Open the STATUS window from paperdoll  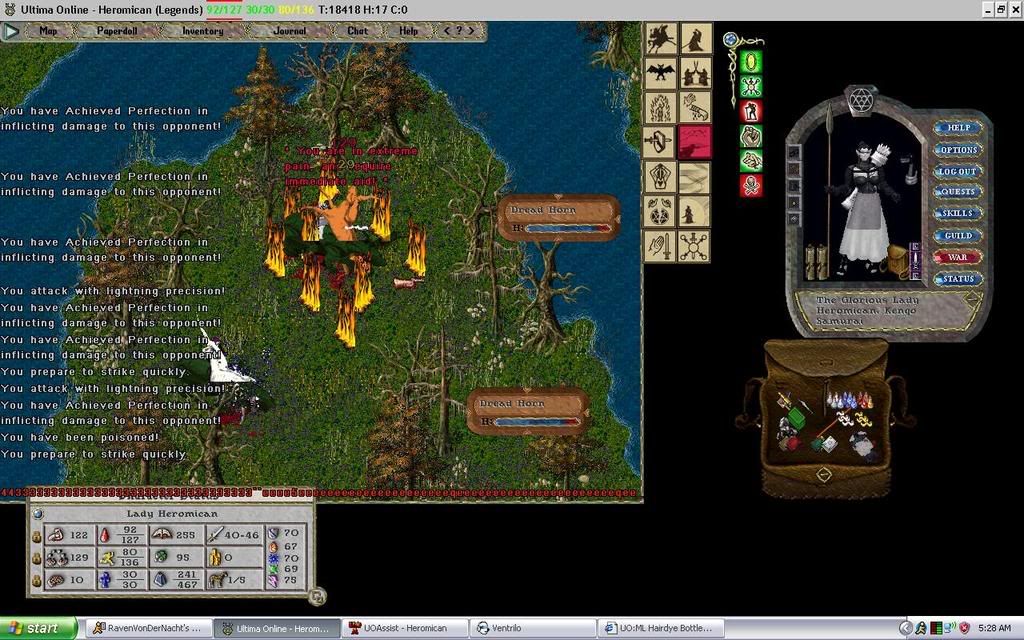958,279
